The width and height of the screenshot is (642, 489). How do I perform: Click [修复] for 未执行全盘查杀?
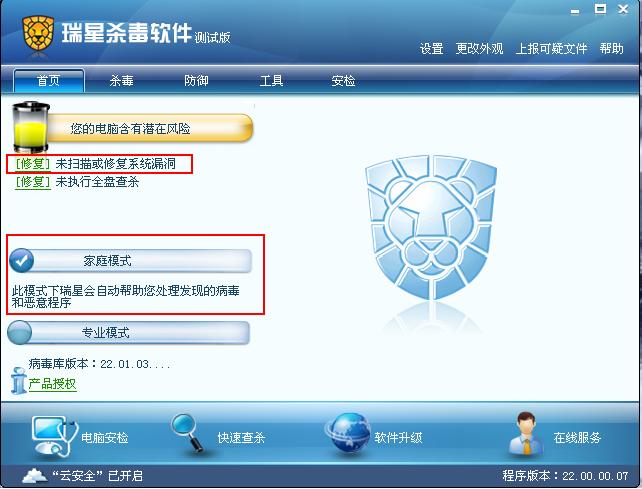coord(33,181)
